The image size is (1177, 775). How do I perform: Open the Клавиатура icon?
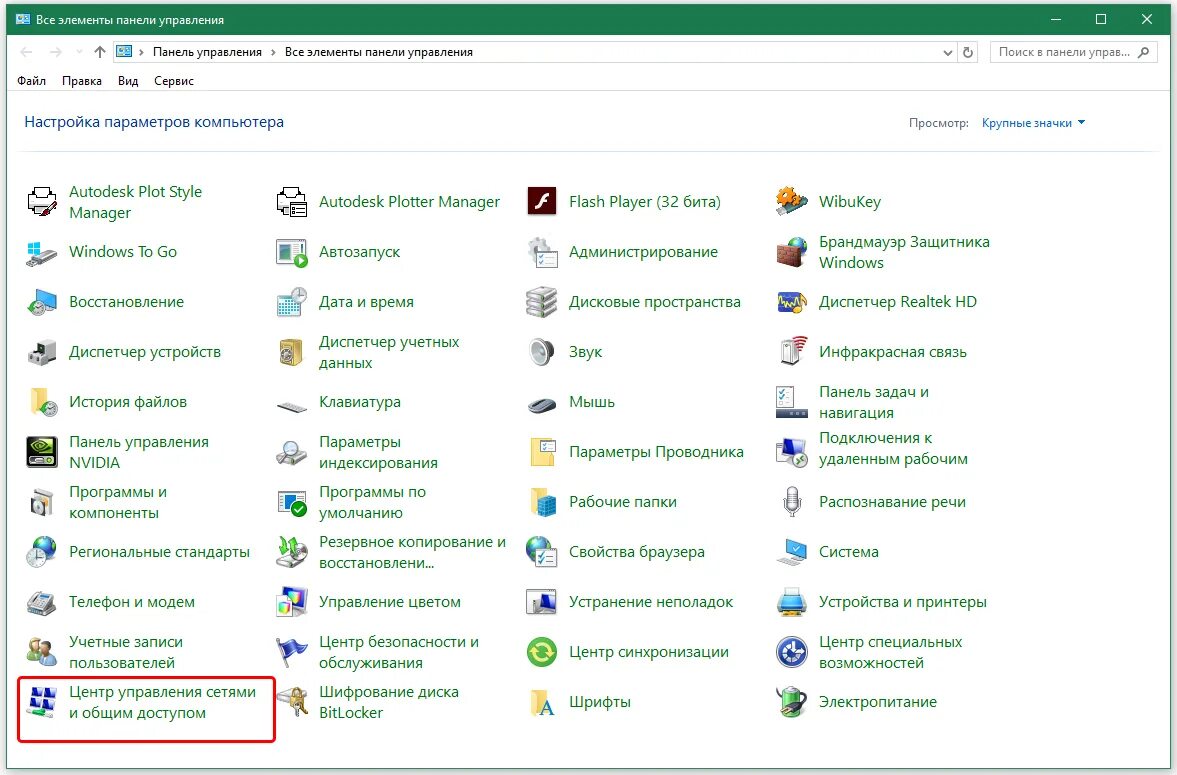292,406
